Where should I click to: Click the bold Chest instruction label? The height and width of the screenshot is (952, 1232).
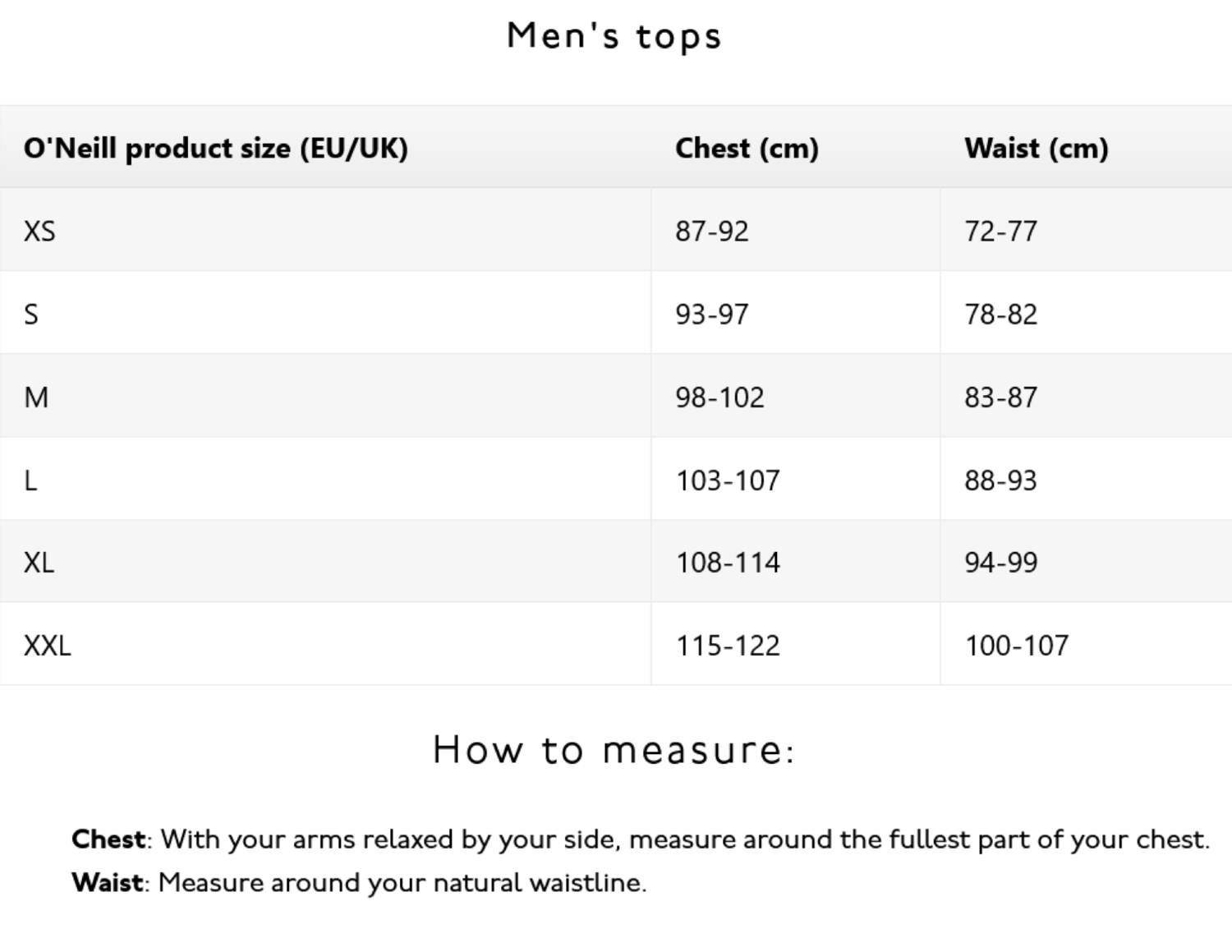[108, 839]
